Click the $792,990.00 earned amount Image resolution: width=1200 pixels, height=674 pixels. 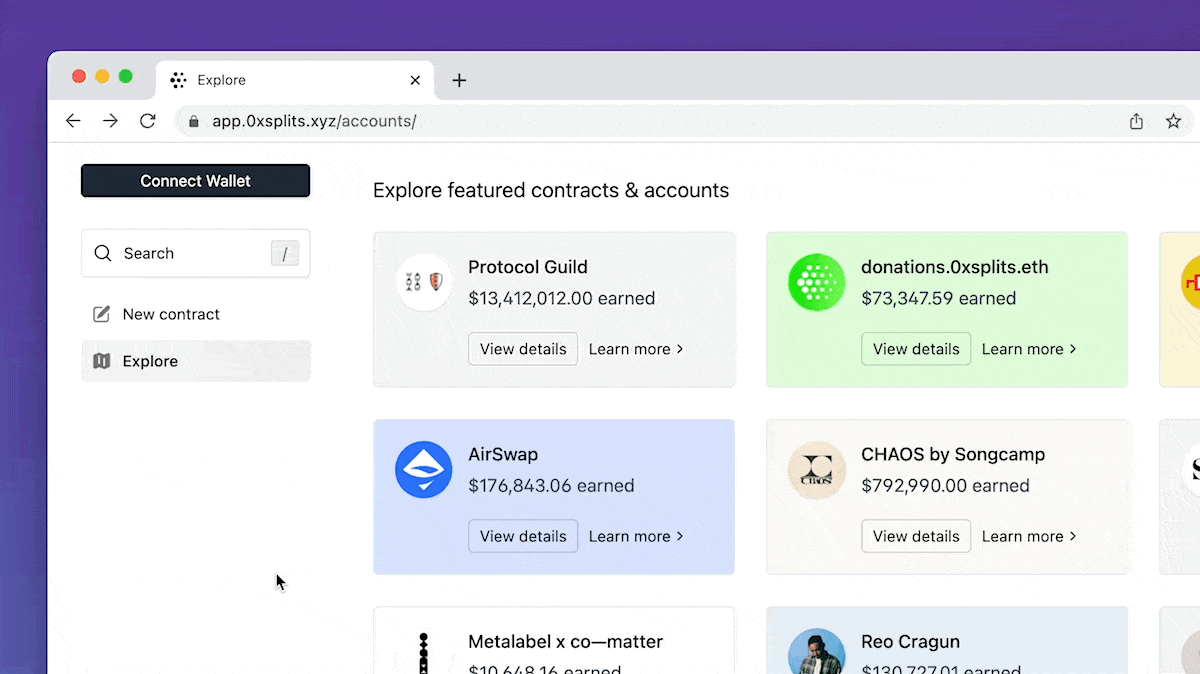(945, 485)
